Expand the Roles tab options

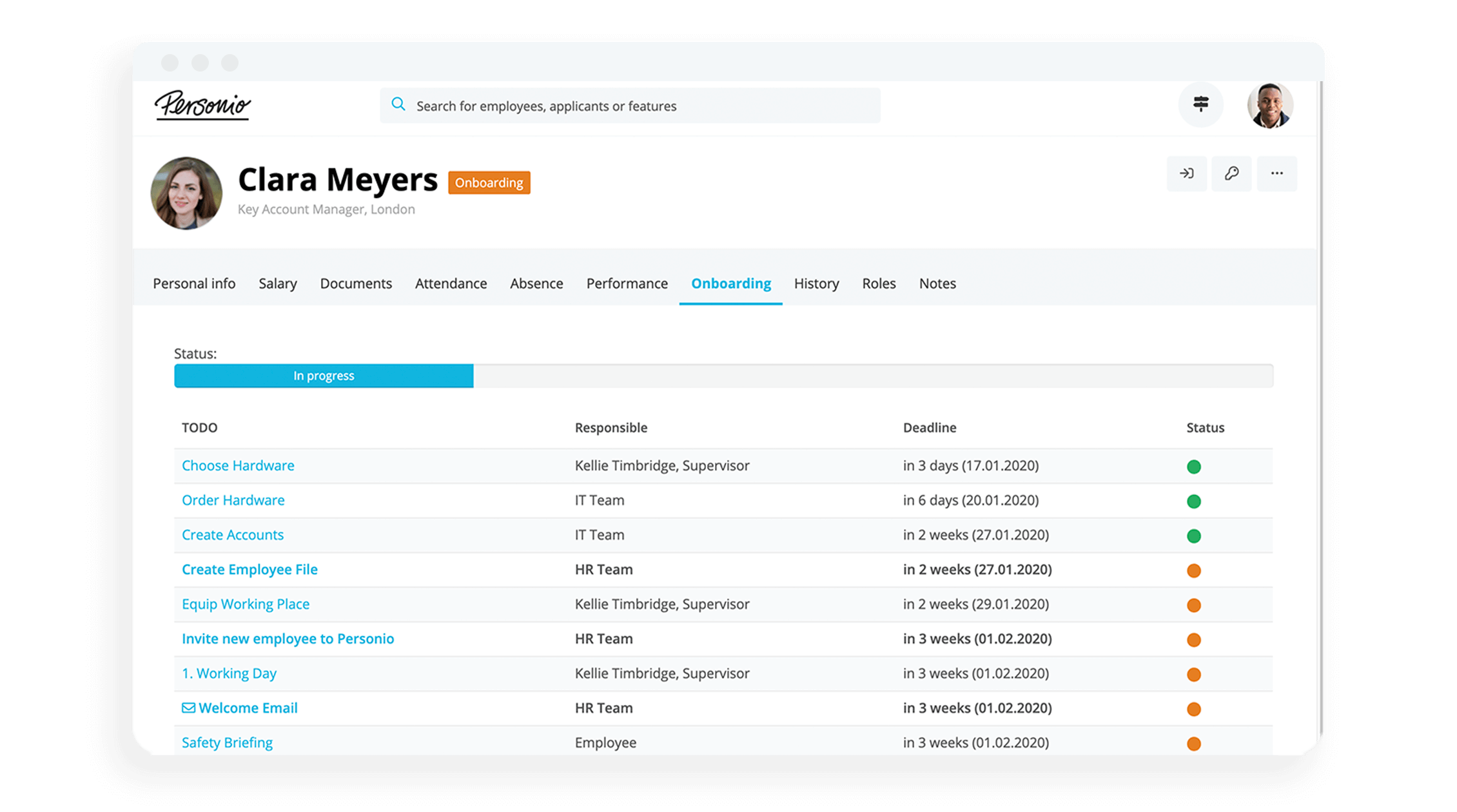[879, 283]
